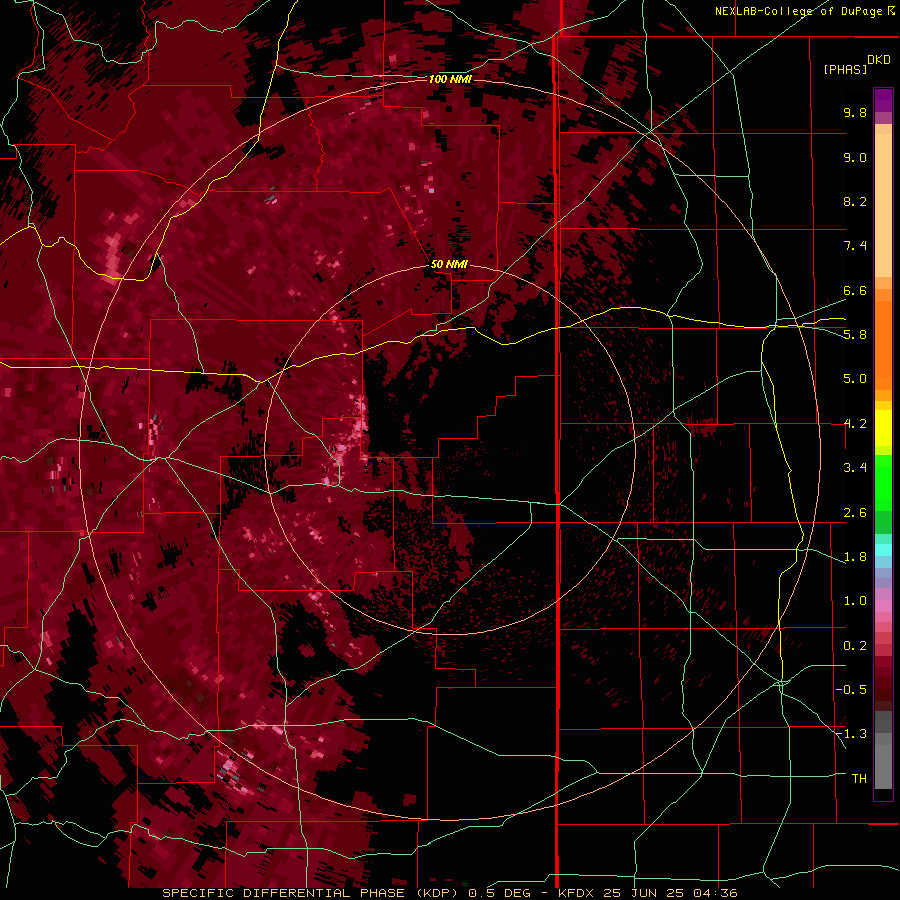Pick the orange segment of the color bar
This screenshot has height=900, width=900.
(x=883, y=344)
